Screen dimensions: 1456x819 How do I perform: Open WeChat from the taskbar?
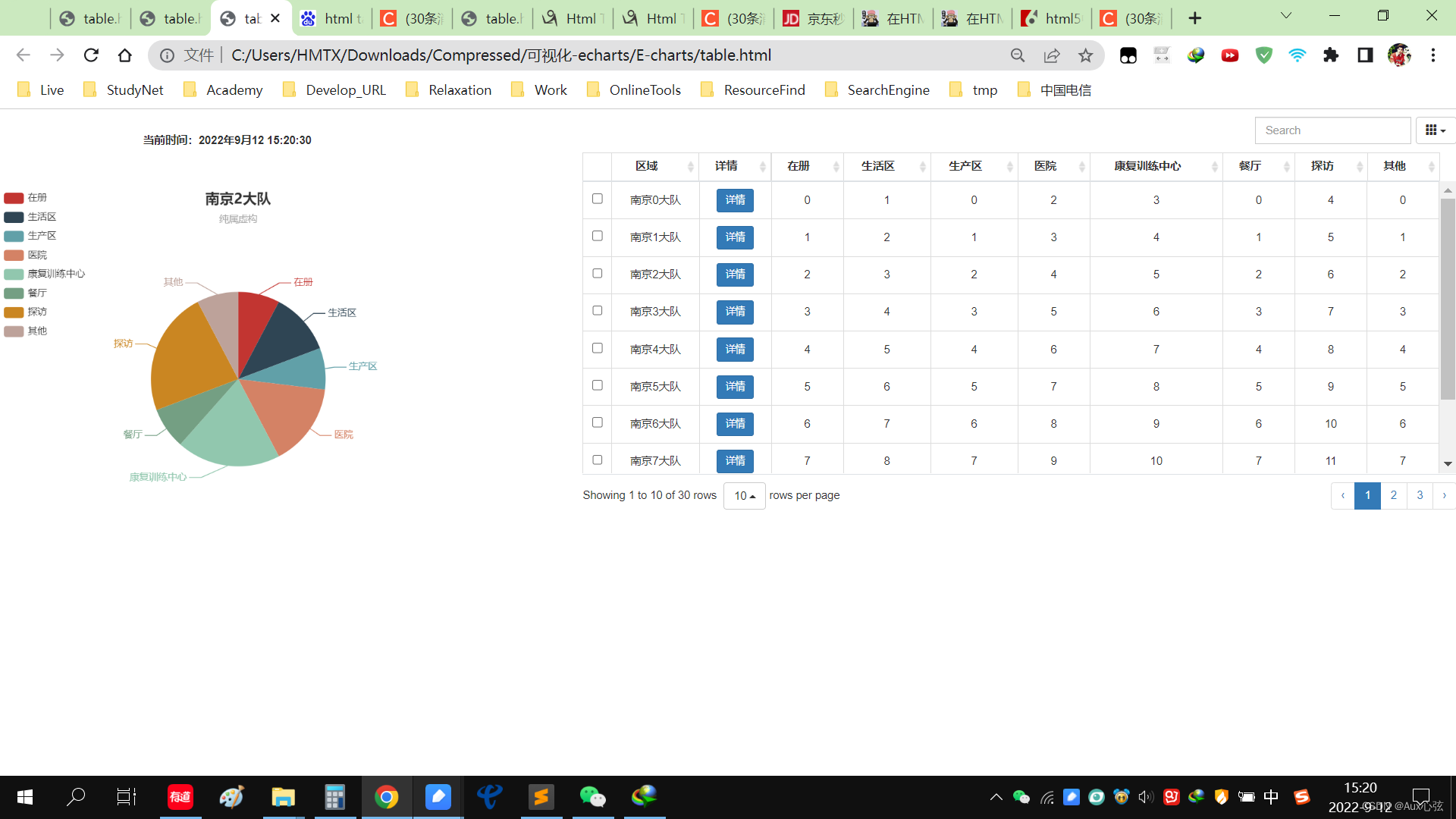point(592,797)
